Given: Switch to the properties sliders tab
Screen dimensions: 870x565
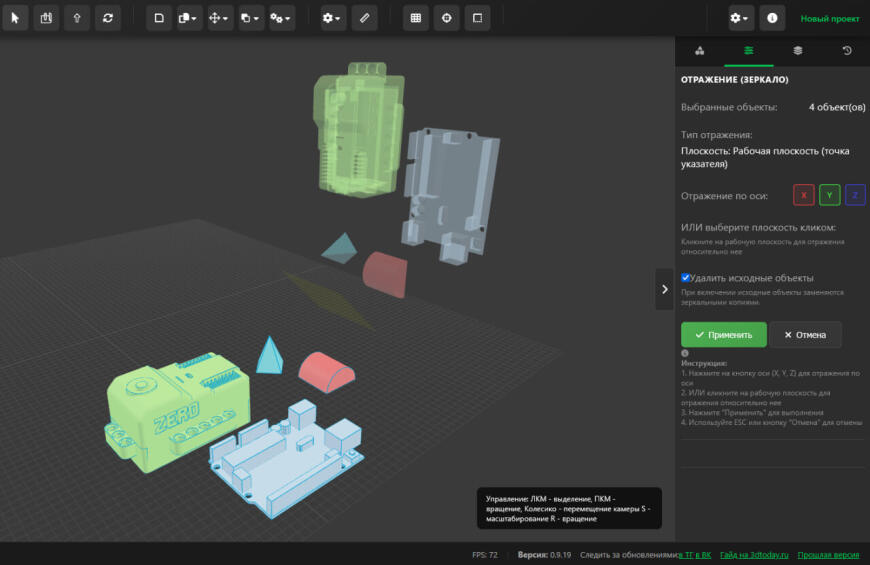Looking at the screenshot, I should coord(748,51).
